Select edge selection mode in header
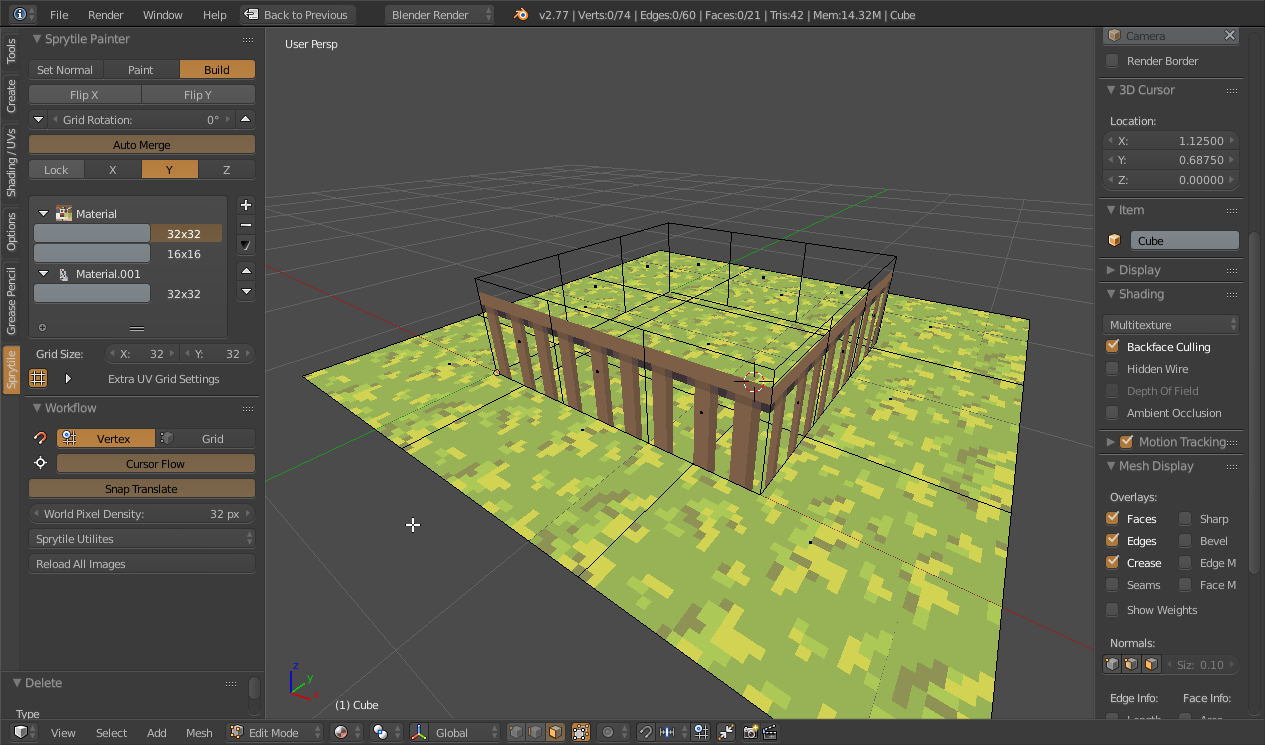The image size is (1265, 745). coord(535,732)
